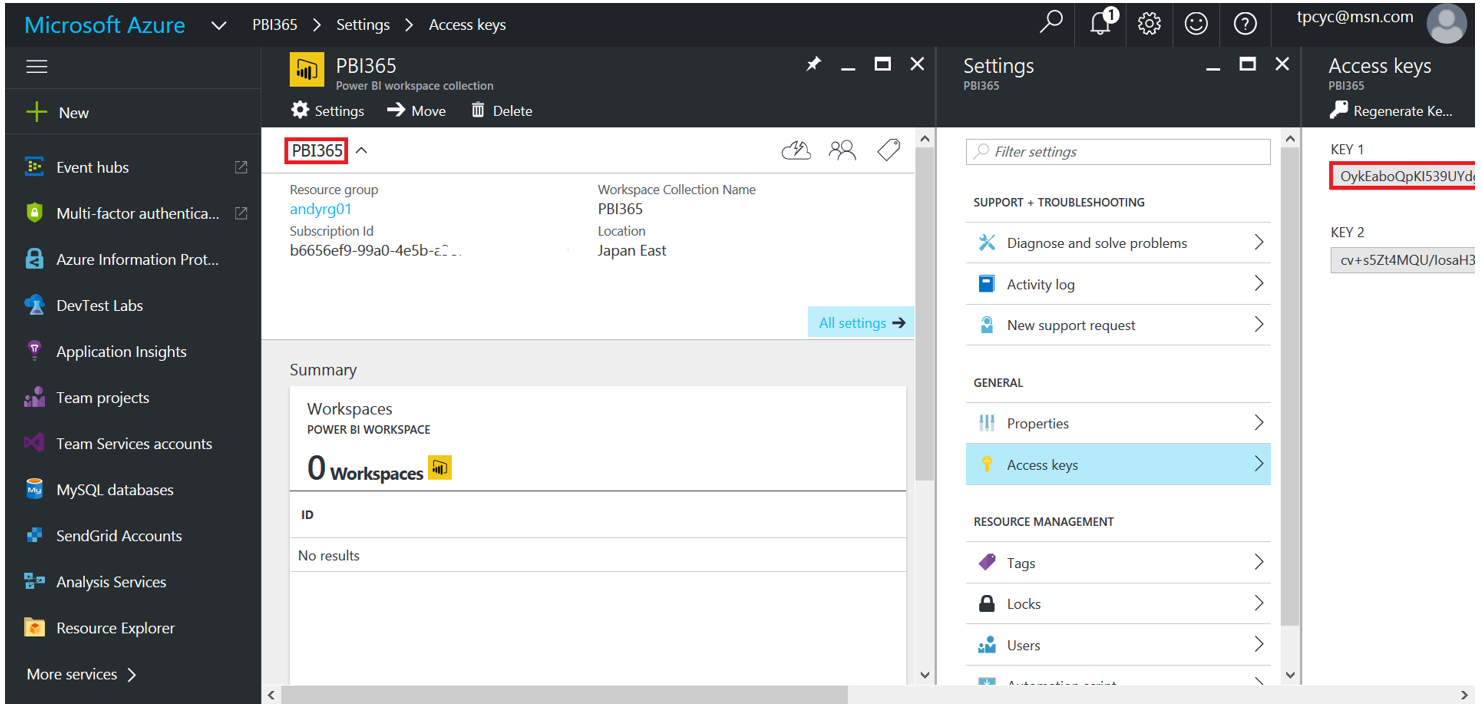Select the Resource Explorer icon
Screen dimensions: 1482x706
pos(35,627)
